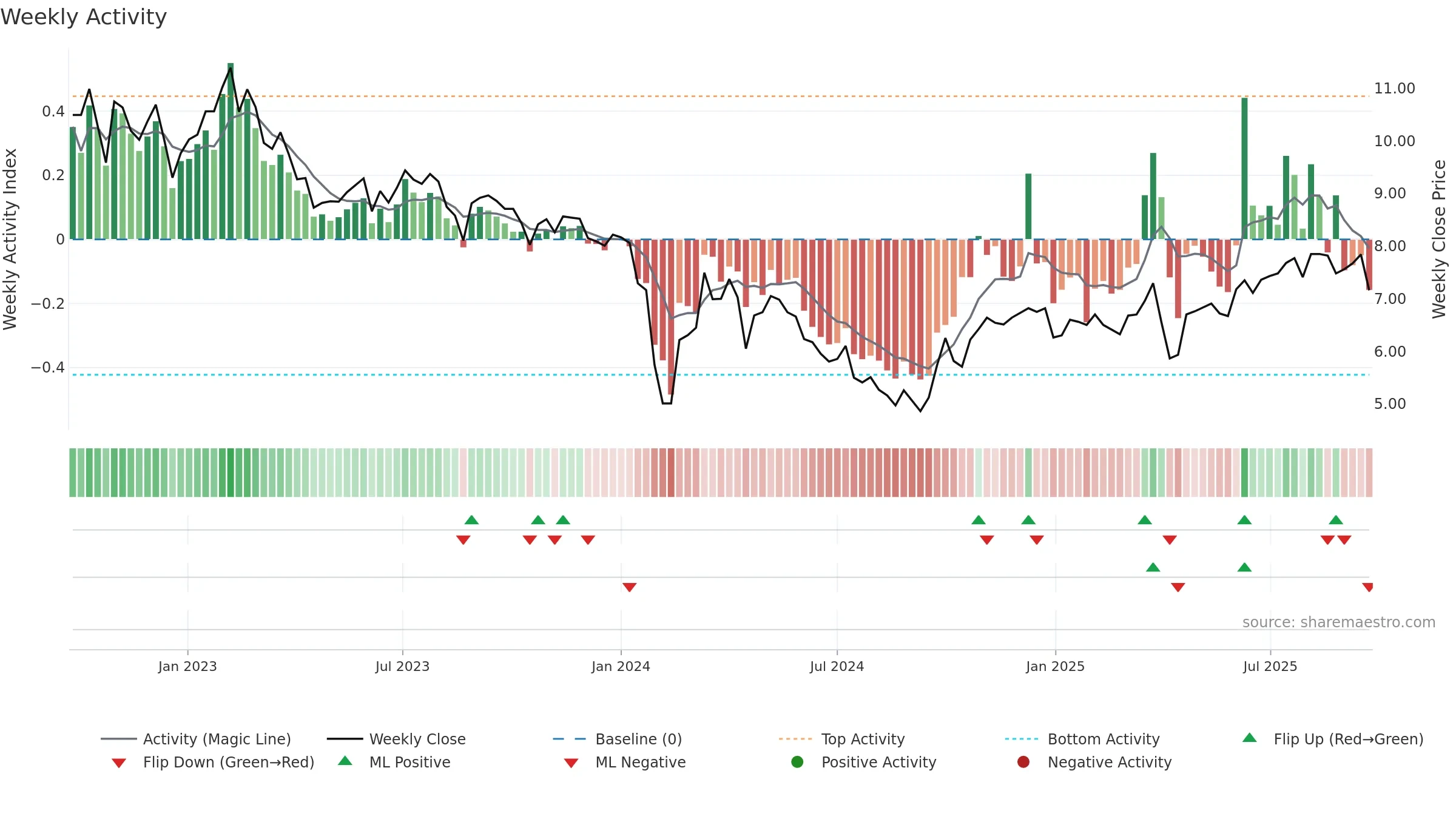Screen dimensions: 1456x819
Task: Click the Positive Activity green circle icon
Action: coord(797,761)
